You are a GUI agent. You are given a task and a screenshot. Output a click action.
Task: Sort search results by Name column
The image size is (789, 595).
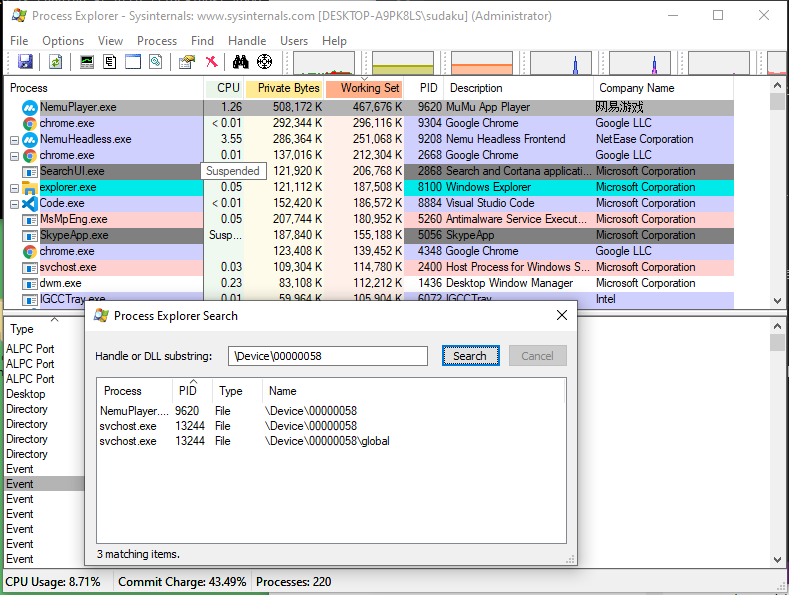pos(414,391)
